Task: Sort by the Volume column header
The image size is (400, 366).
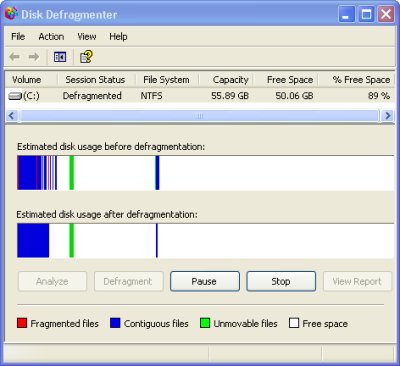Action: pyautogui.click(x=31, y=80)
